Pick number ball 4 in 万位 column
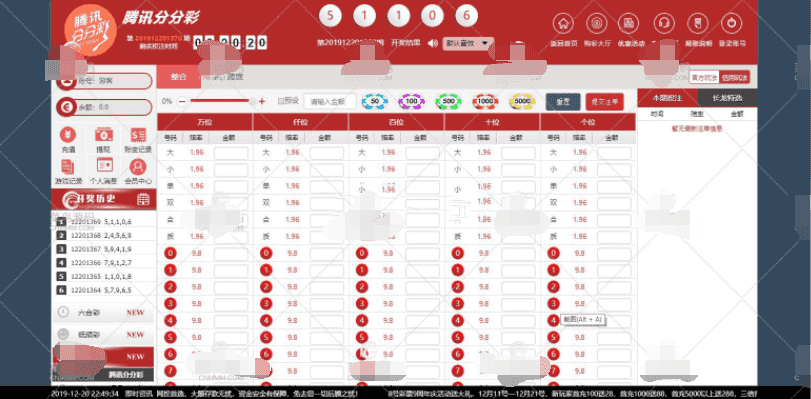 [x=170, y=320]
